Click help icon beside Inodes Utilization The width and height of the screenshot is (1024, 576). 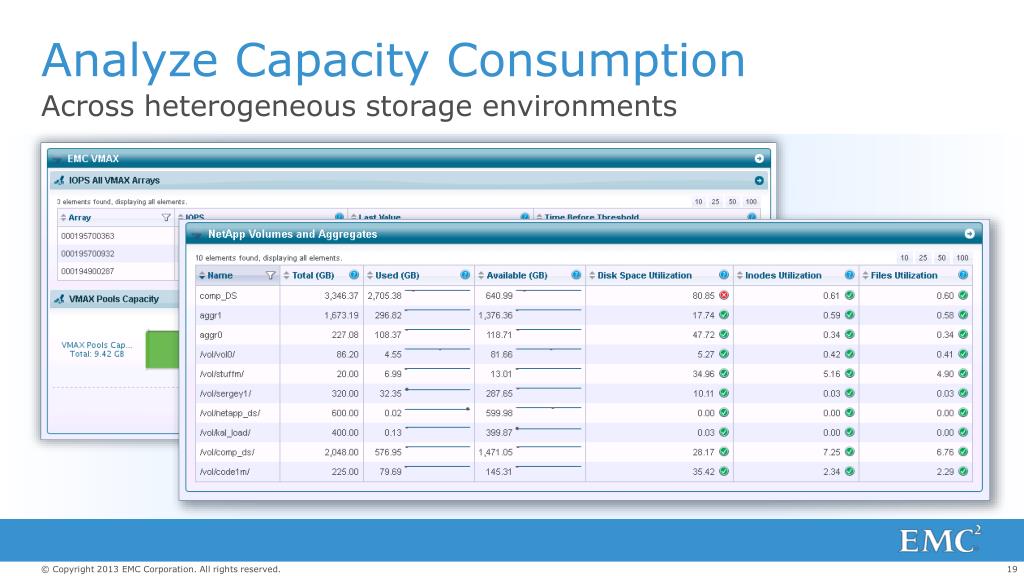point(849,276)
